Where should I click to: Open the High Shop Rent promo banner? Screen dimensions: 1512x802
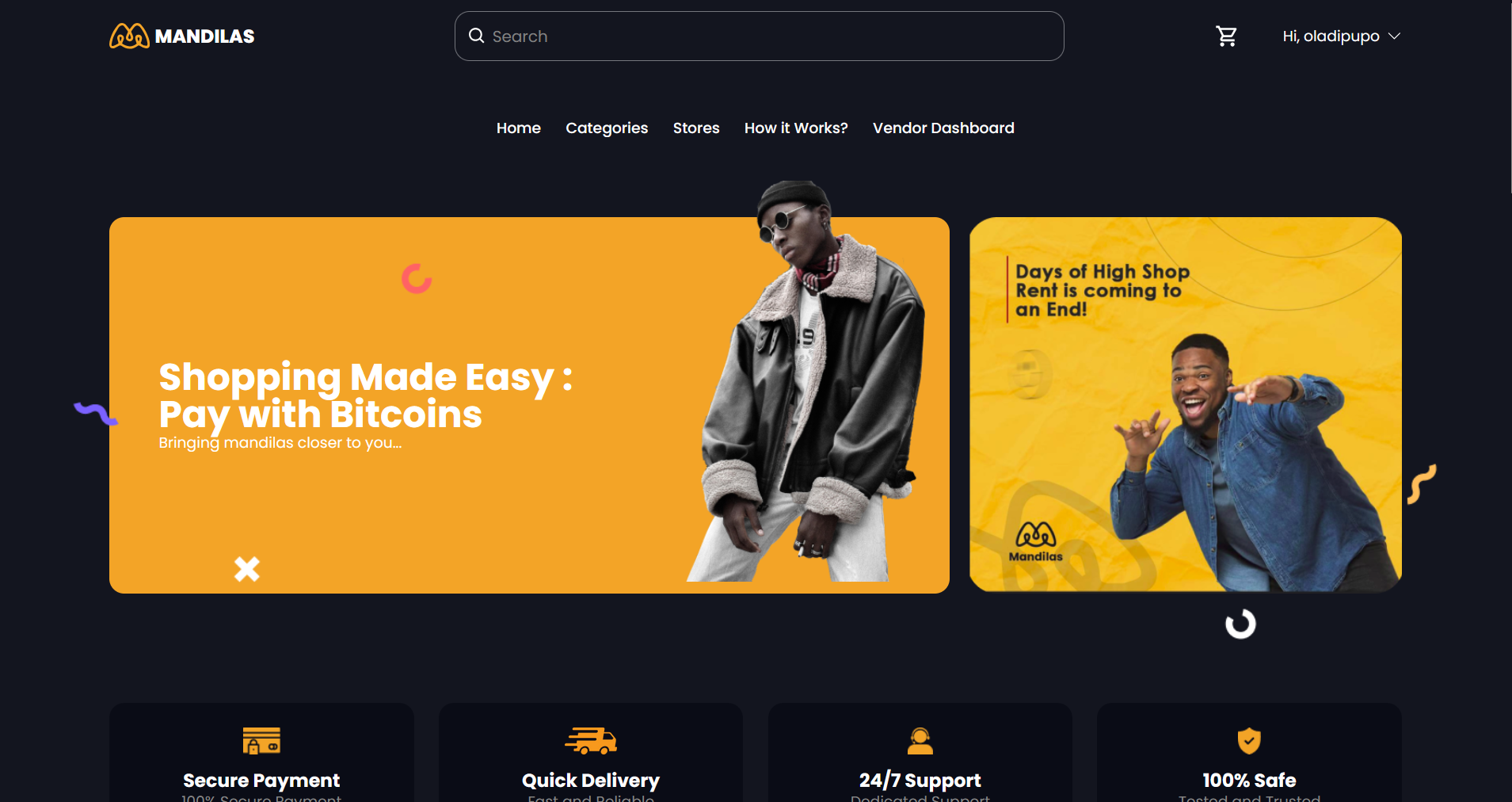pyautogui.click(x=1186, y=404)
